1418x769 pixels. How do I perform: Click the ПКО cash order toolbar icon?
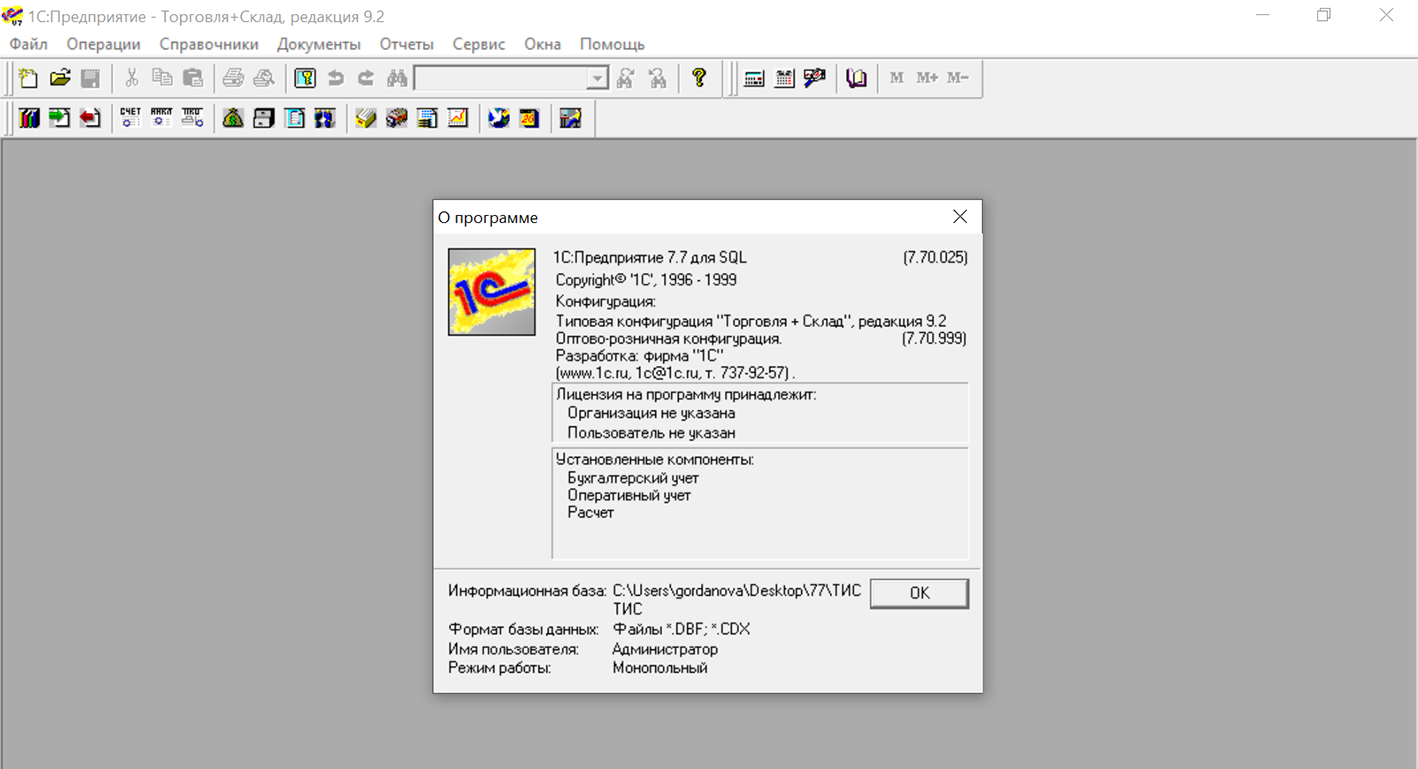[193, 118]
